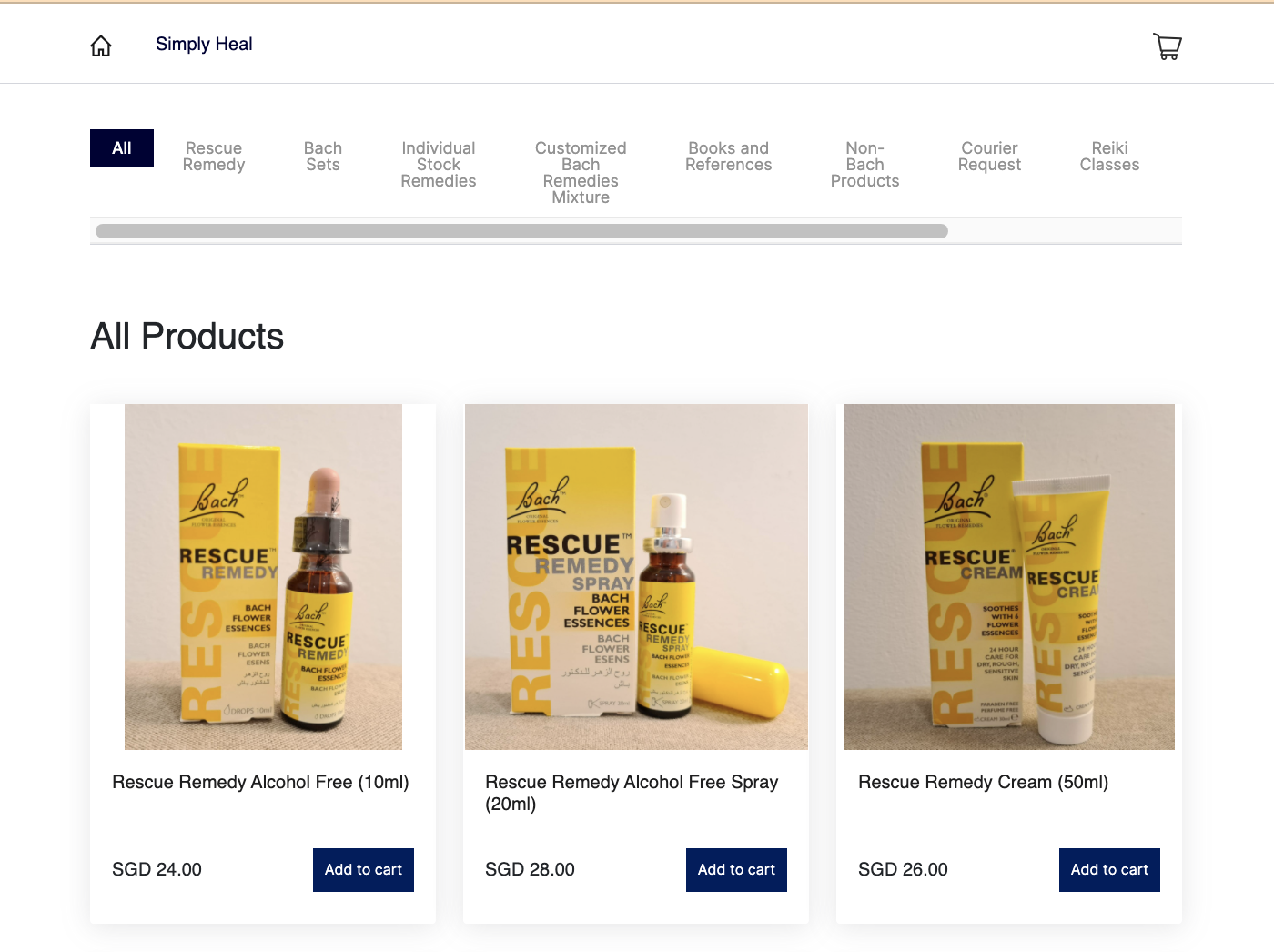Go to Books and References tab

pyautogui.click(x=729, y=157)
